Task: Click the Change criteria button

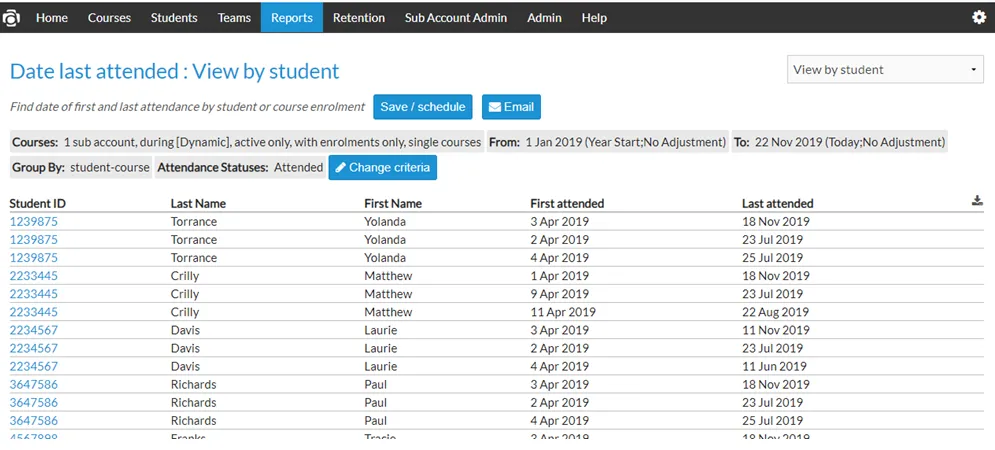Action: [383, 168]
